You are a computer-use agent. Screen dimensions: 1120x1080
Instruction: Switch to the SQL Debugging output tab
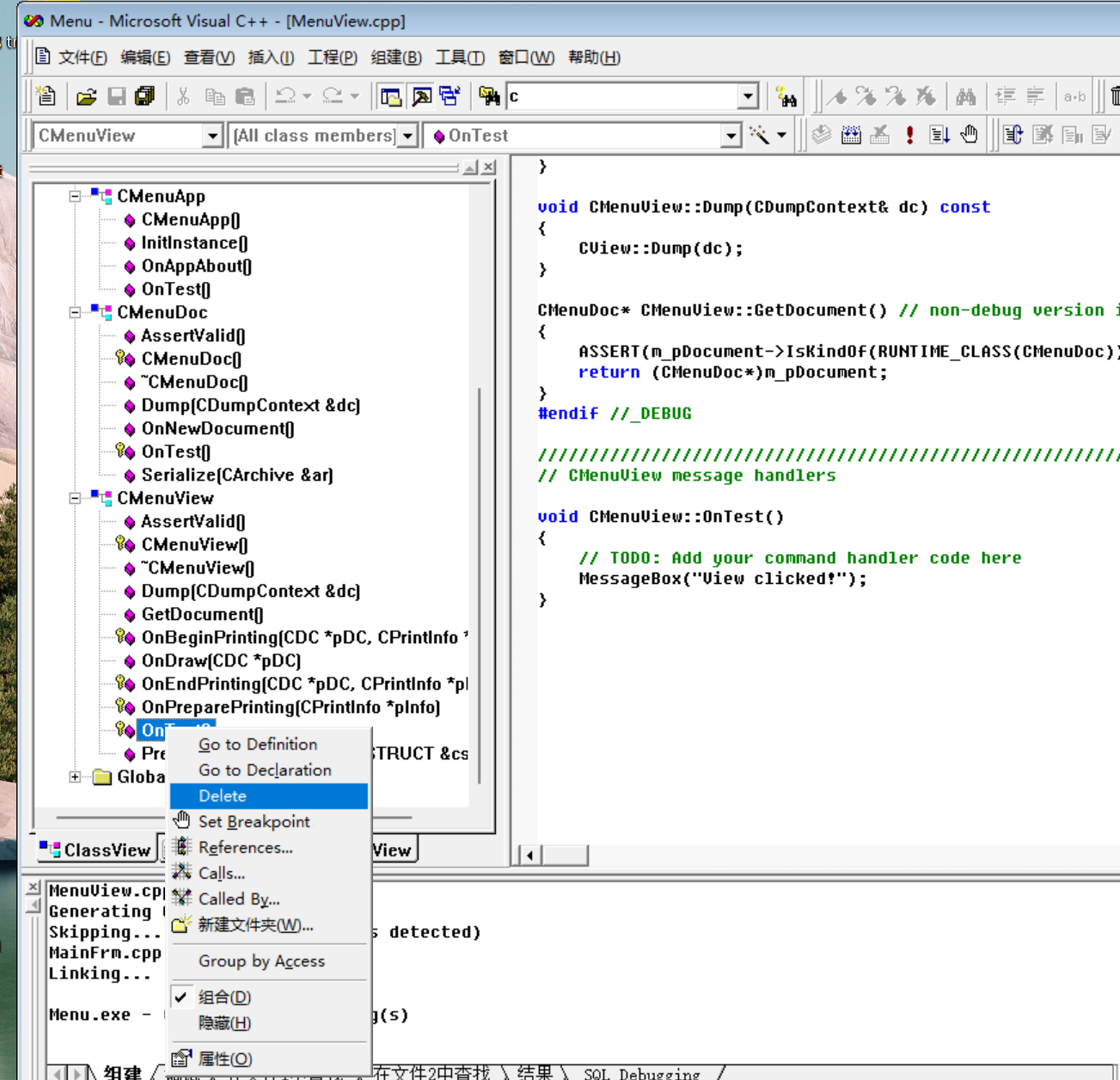click(641, 1073)
